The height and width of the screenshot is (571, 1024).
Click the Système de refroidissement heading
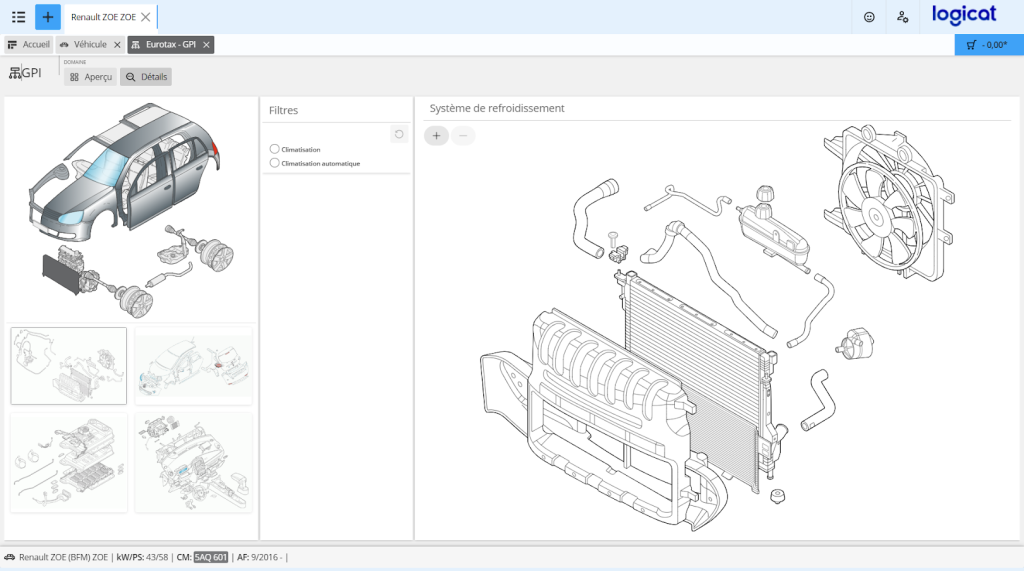pos(497,108)
